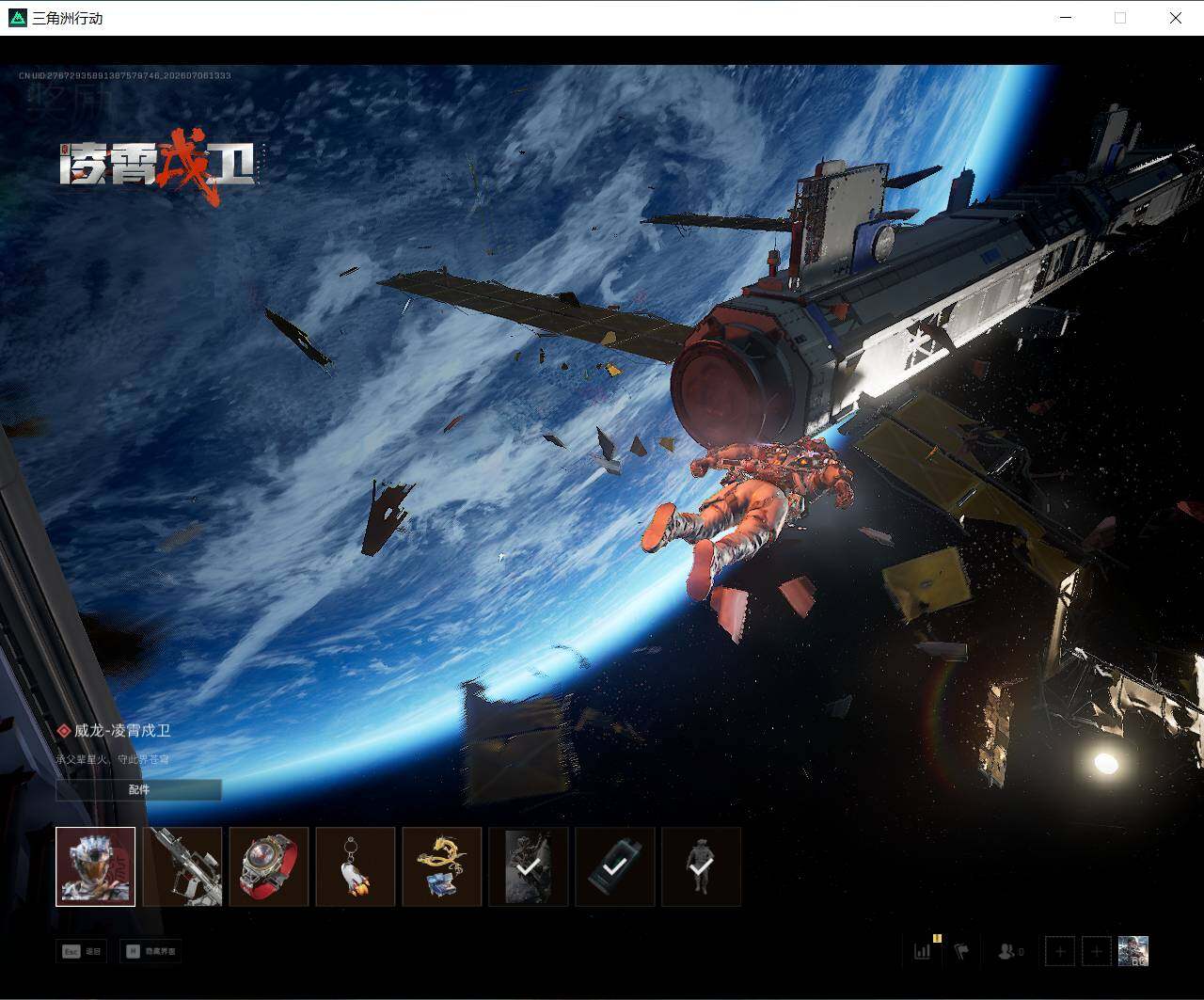Viewport: 1204px width, 1000px height.
Task: Add teammate in first empty plus slot
Action: click(x=1060, y=951)
